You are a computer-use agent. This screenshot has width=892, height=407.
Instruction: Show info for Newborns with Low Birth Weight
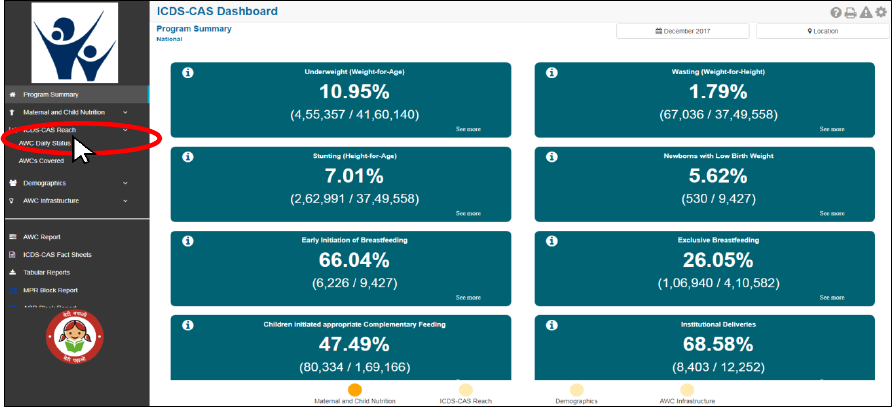point(551,157)
